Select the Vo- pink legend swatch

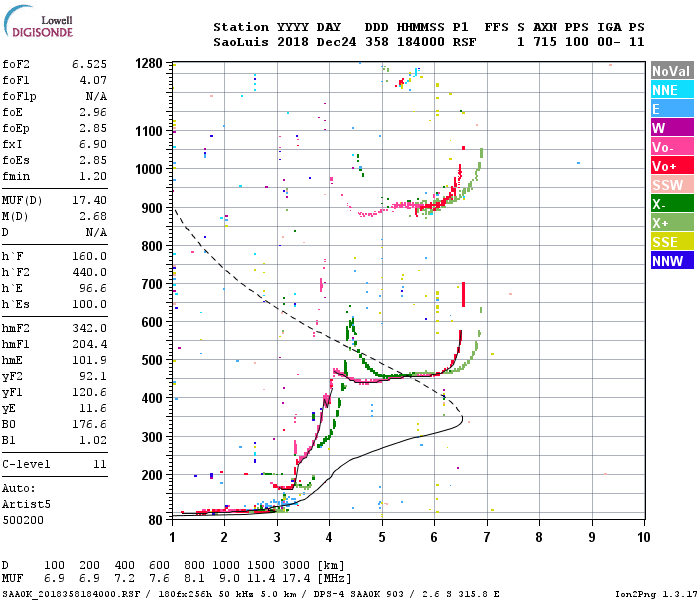click(x=672, y=146)
